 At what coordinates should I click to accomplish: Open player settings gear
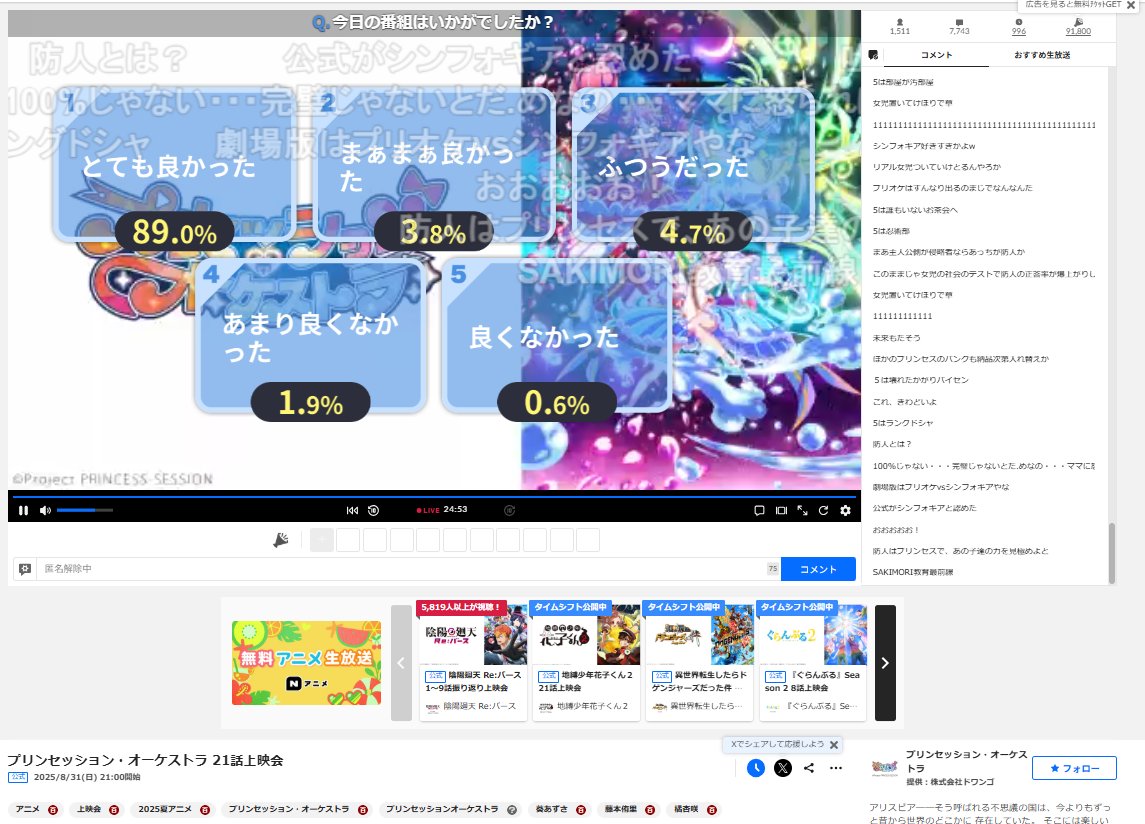846,511
